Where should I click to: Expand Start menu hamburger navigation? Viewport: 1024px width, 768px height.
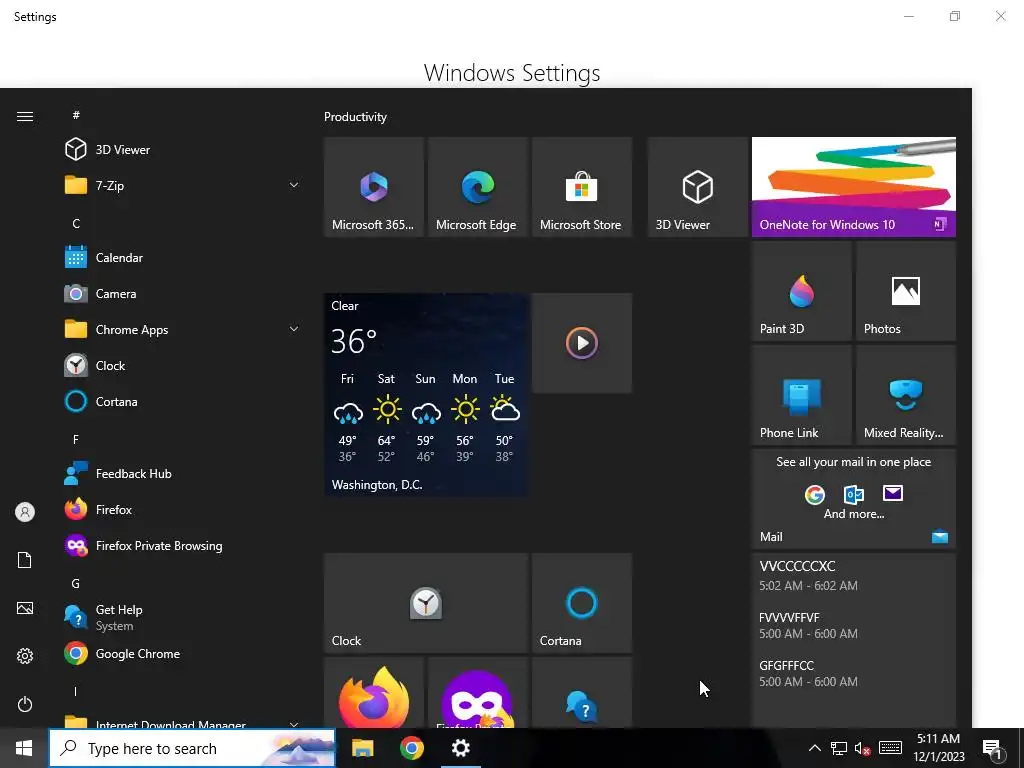[25, 116]
